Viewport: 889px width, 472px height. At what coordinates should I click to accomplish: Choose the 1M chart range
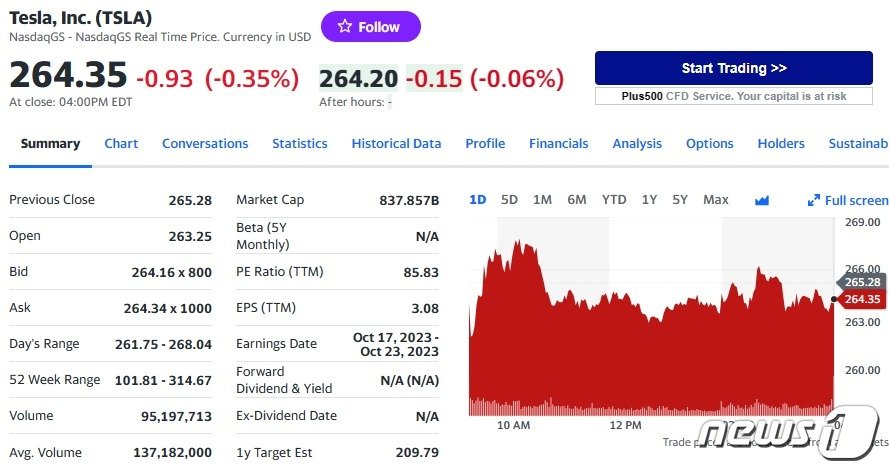pyautogui.click(x=542, y=200)
